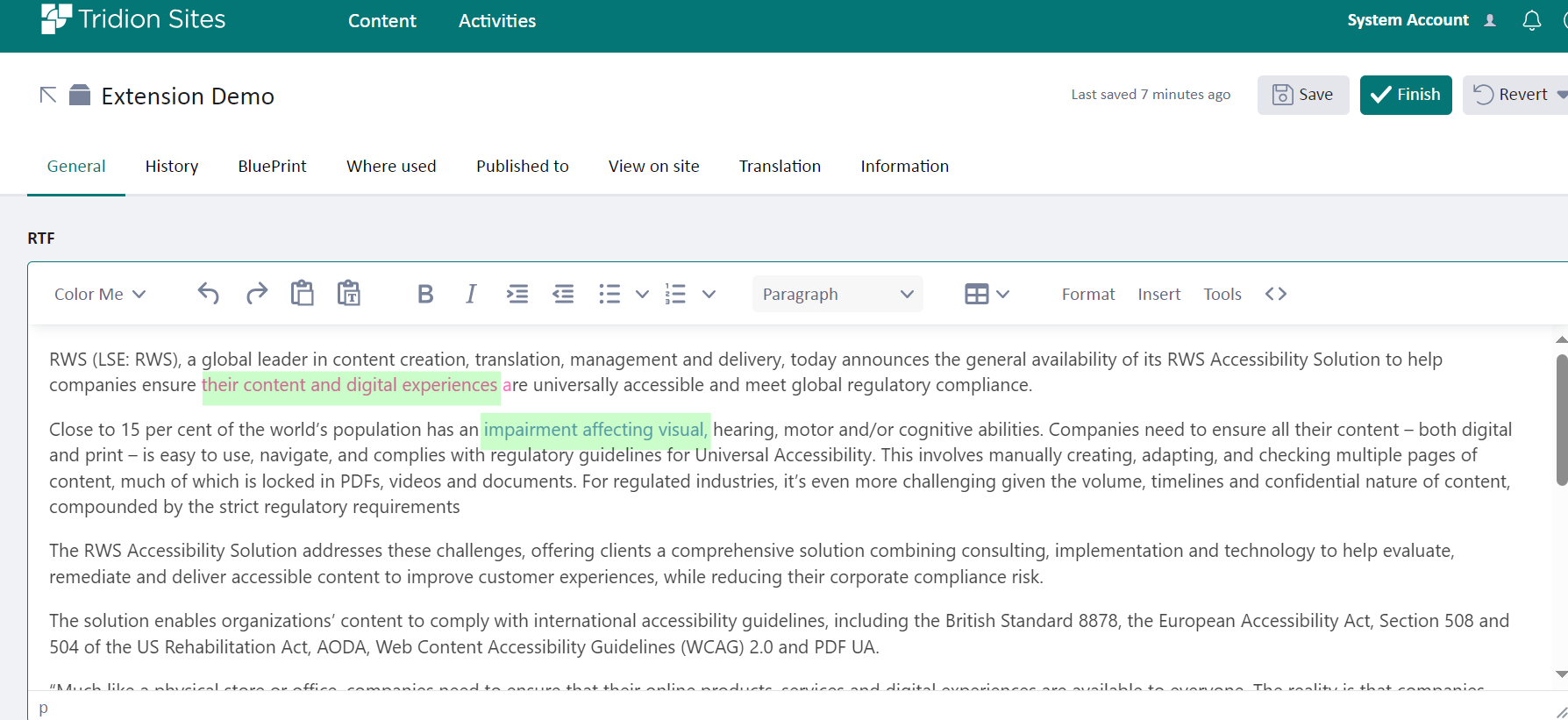Screen dimensions: 1568x720
Task: Expand the Revert dropdown arrow
Action: tap(1562, 95)
